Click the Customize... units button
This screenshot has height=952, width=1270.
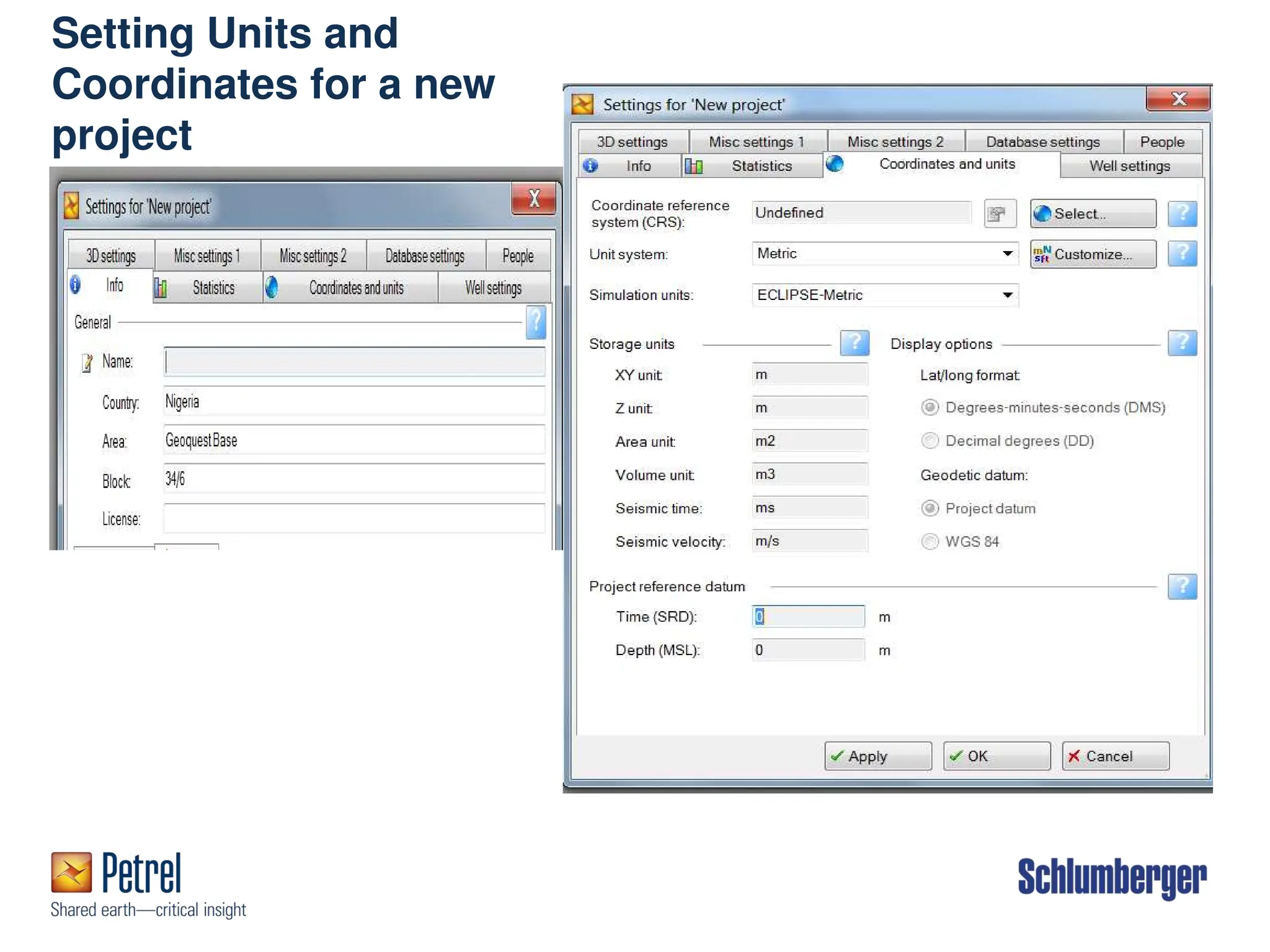[x=1093, y=254]
